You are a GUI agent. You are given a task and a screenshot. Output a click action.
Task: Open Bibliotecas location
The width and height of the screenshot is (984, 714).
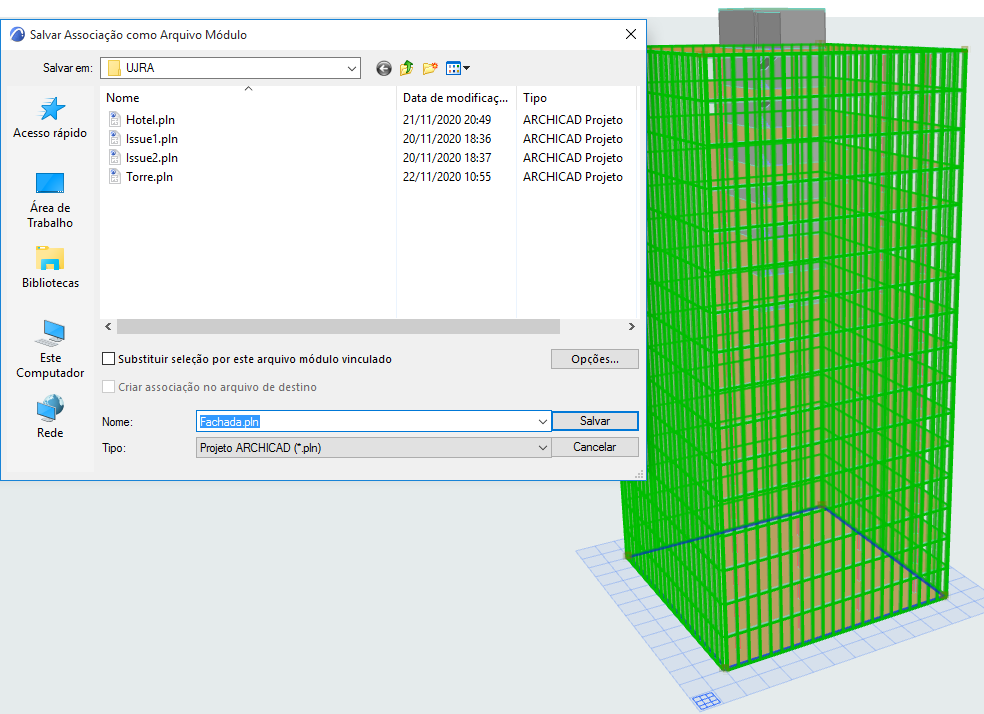(x=50, y=267)
